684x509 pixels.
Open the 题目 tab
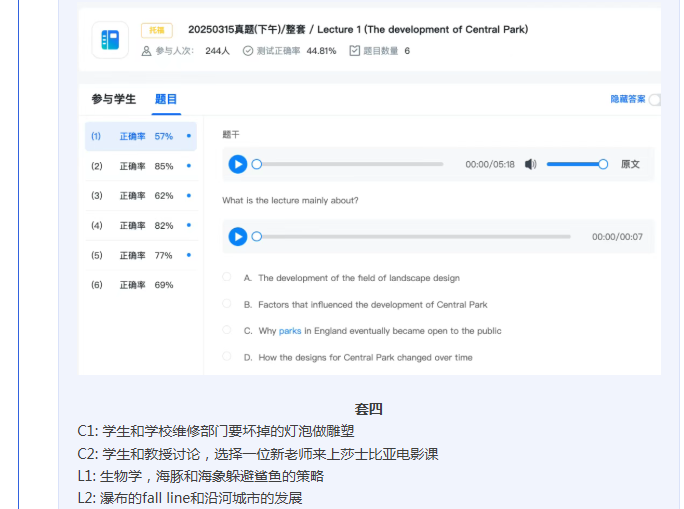(166, 99)
